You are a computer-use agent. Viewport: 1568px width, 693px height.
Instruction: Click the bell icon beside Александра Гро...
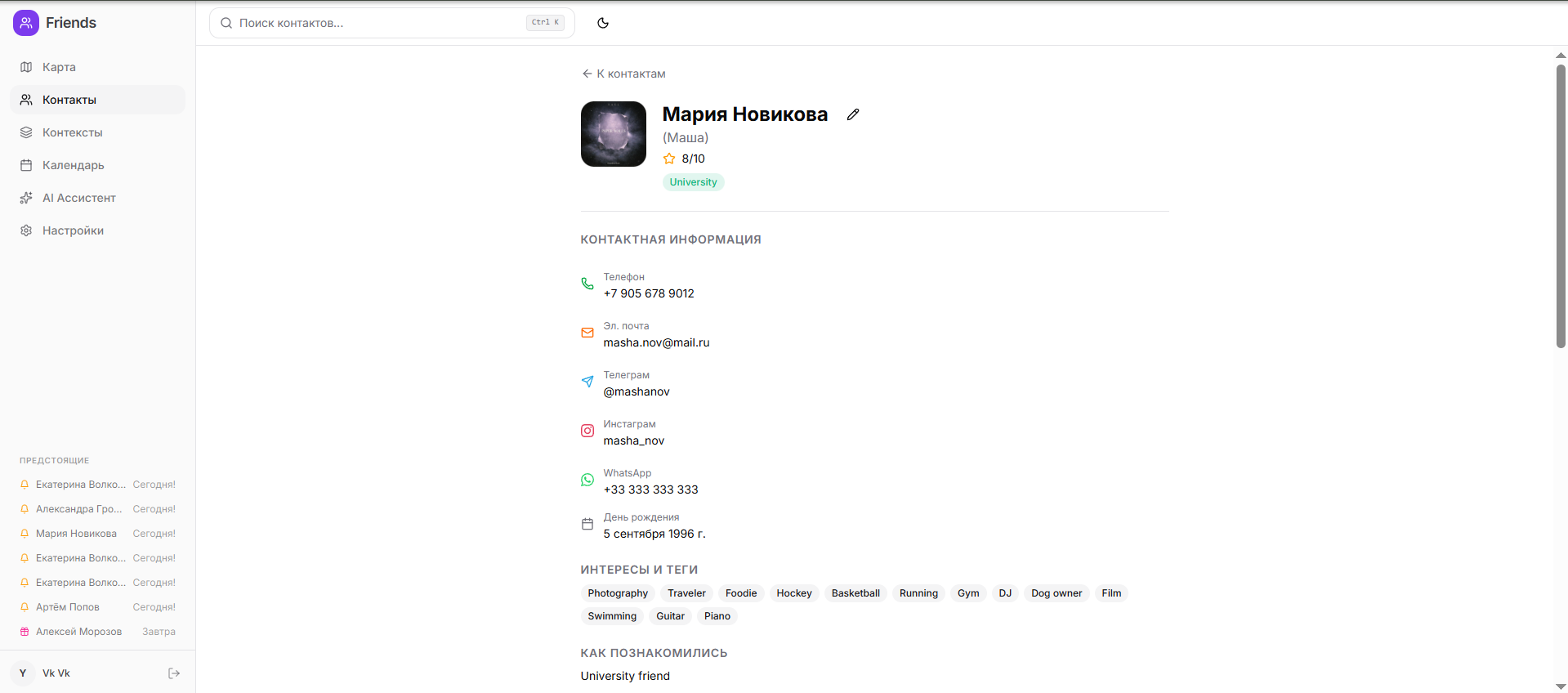tap(25, 509)
